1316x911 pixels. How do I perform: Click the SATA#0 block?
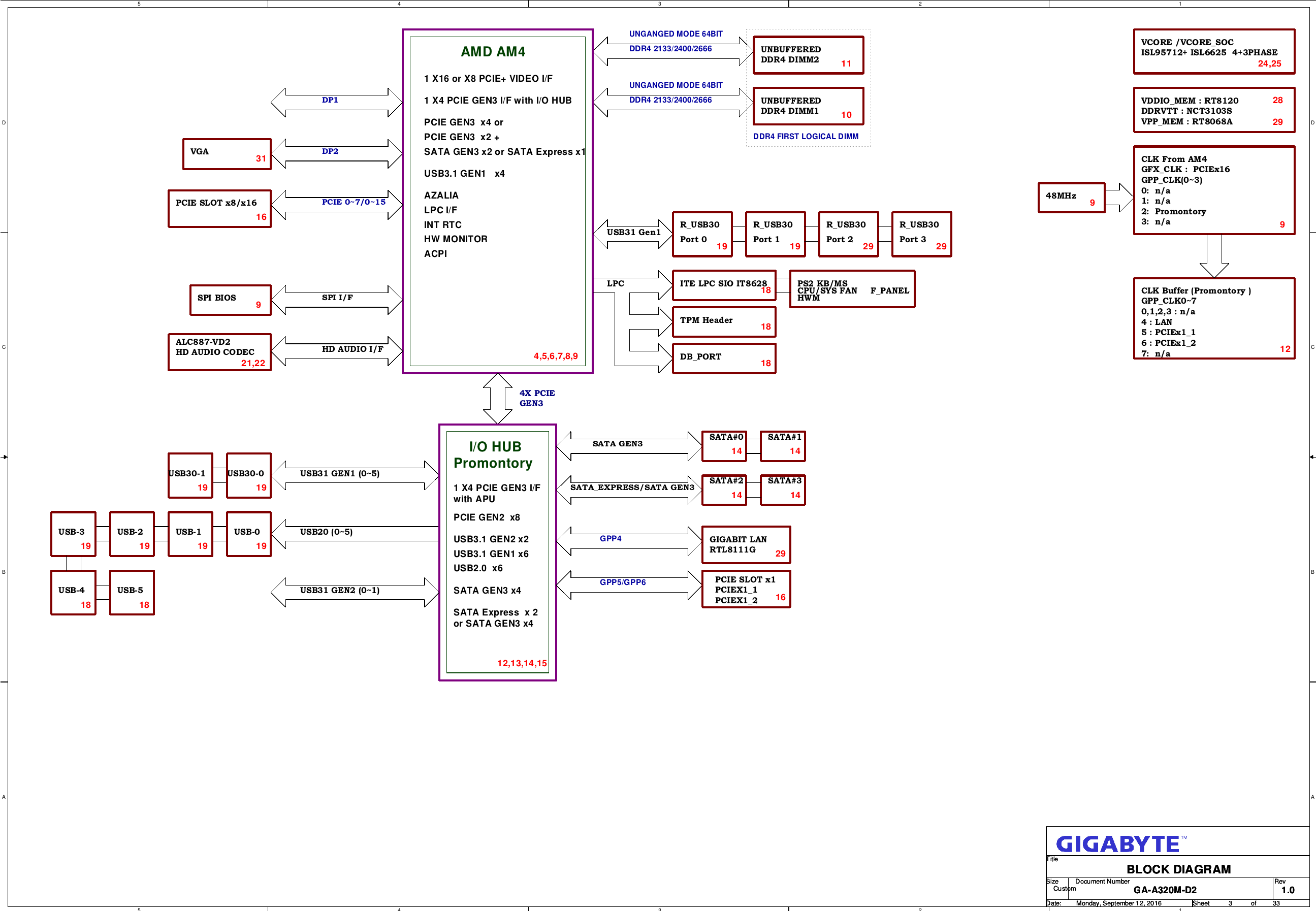(724, 446)
